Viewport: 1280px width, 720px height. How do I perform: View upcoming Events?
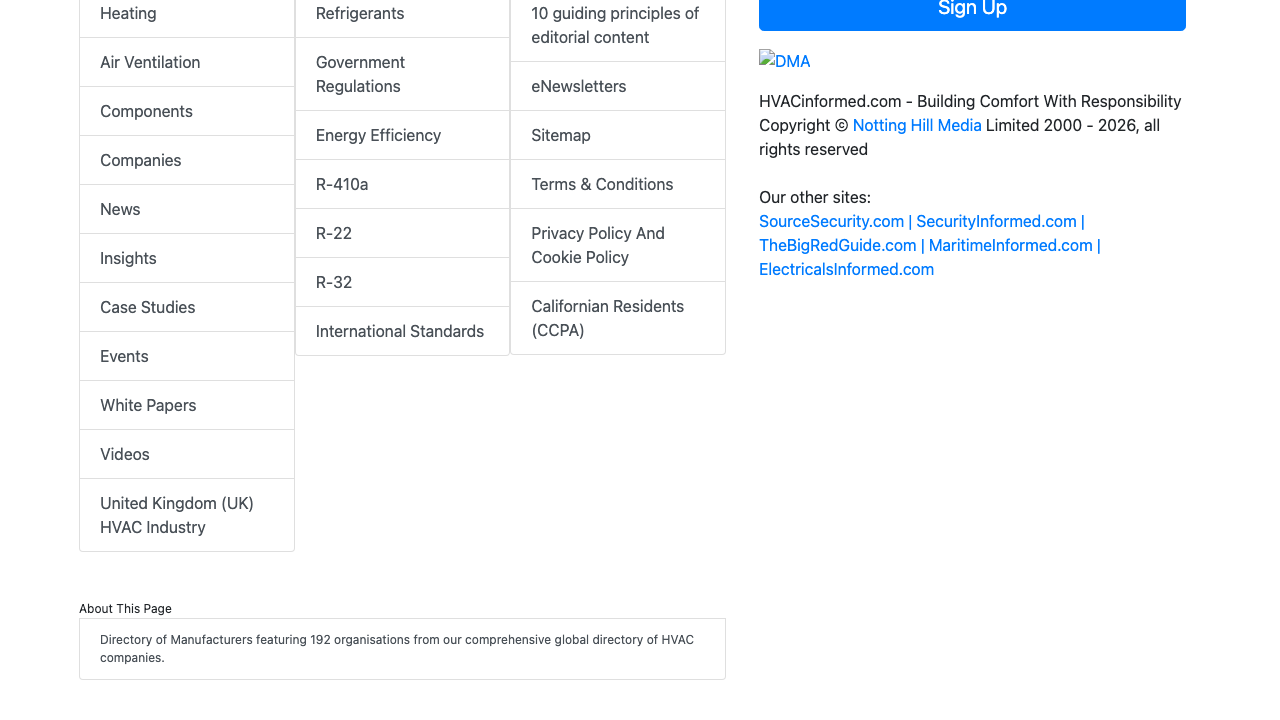[123, 356]
